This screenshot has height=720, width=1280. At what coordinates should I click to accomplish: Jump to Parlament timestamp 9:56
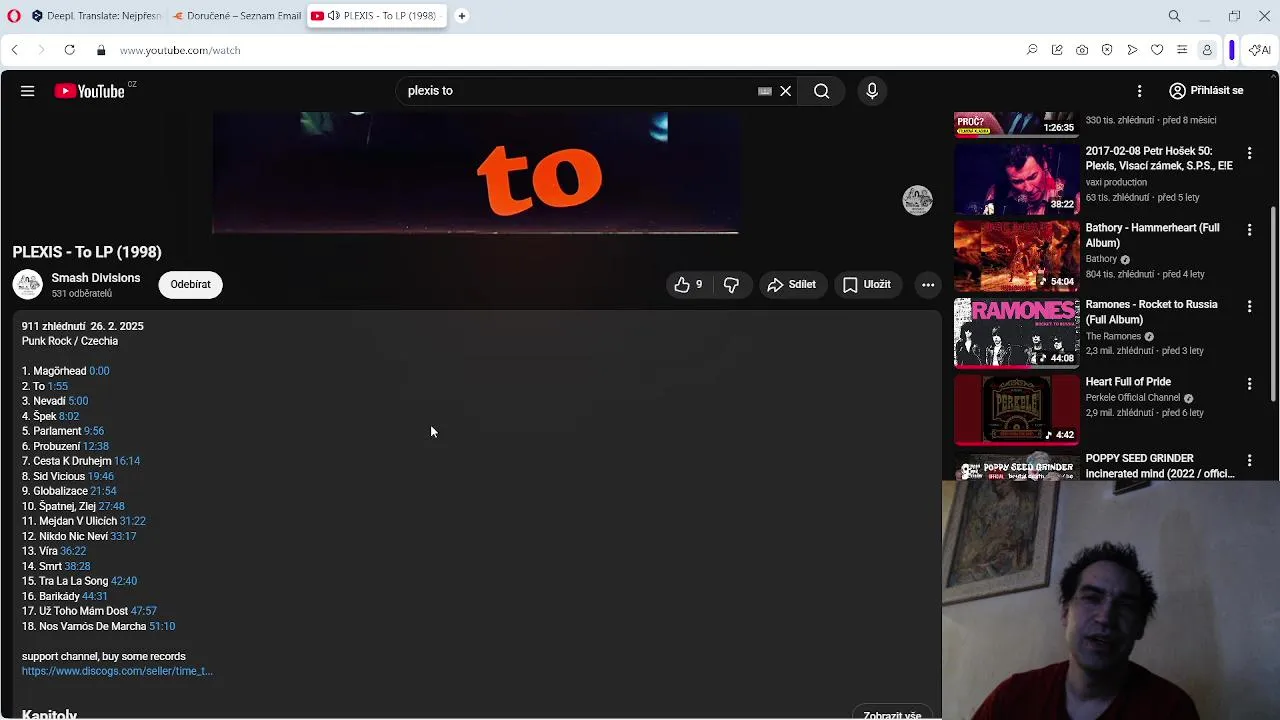tap(94, 431)
